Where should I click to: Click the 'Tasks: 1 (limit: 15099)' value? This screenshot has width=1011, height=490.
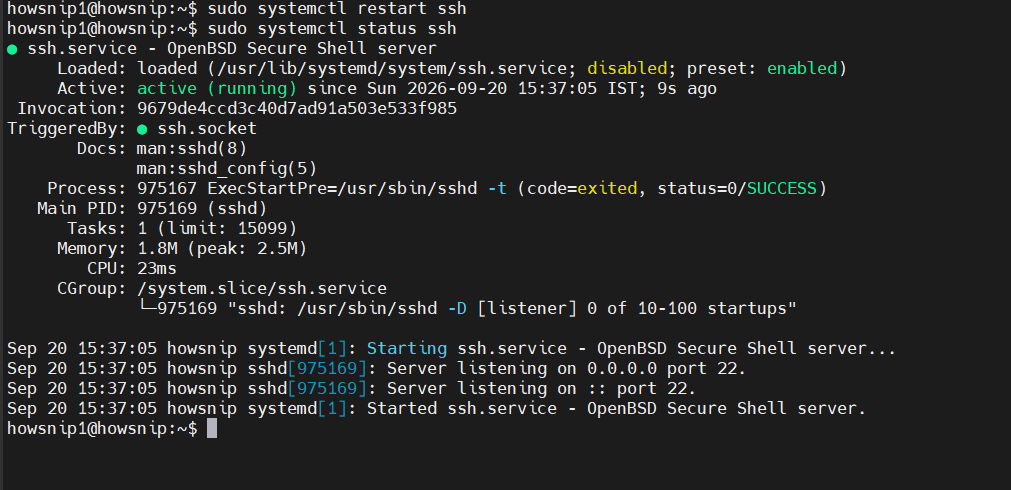coord(217,229)
